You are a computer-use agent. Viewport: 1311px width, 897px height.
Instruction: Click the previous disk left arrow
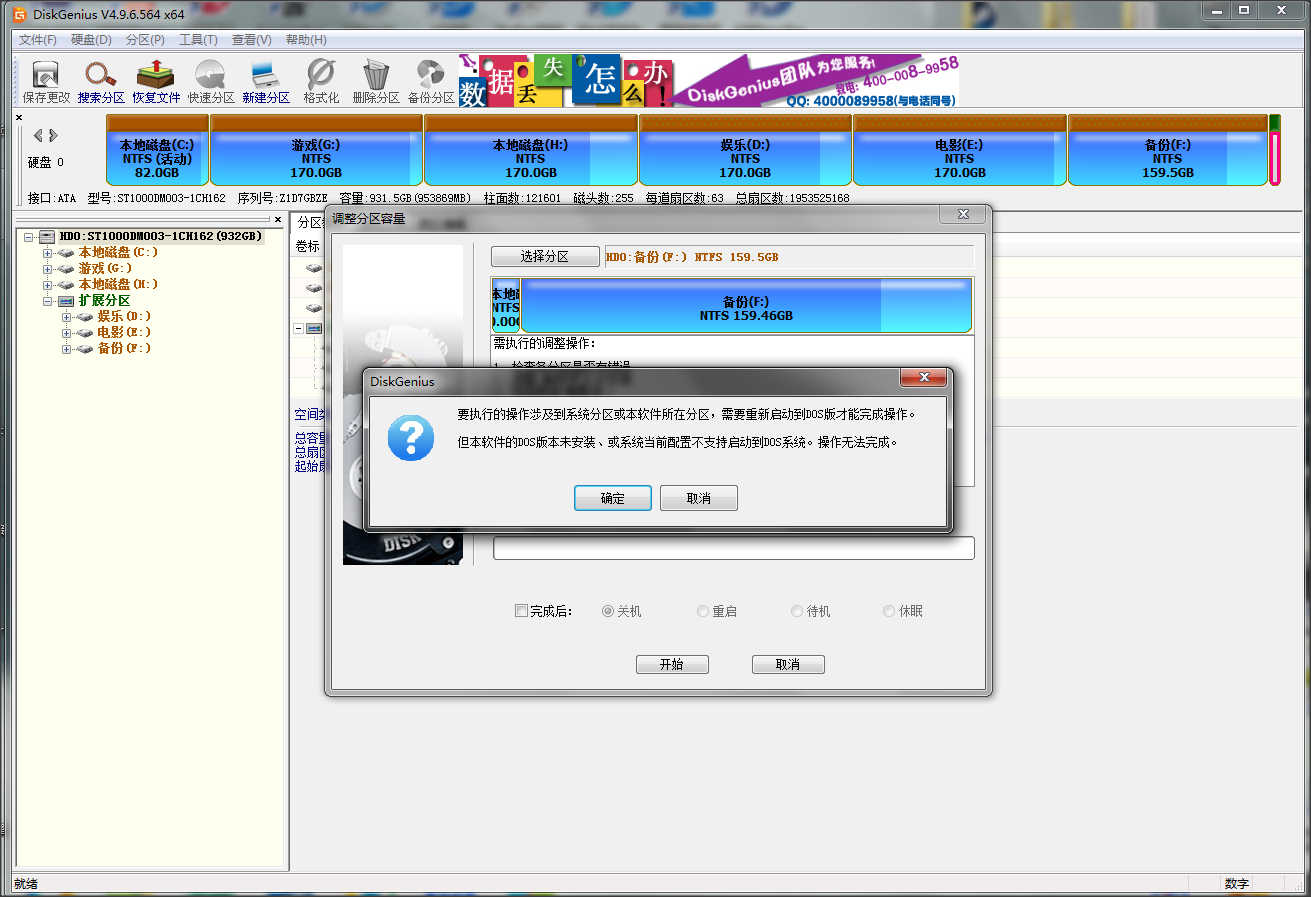(38, 135)
